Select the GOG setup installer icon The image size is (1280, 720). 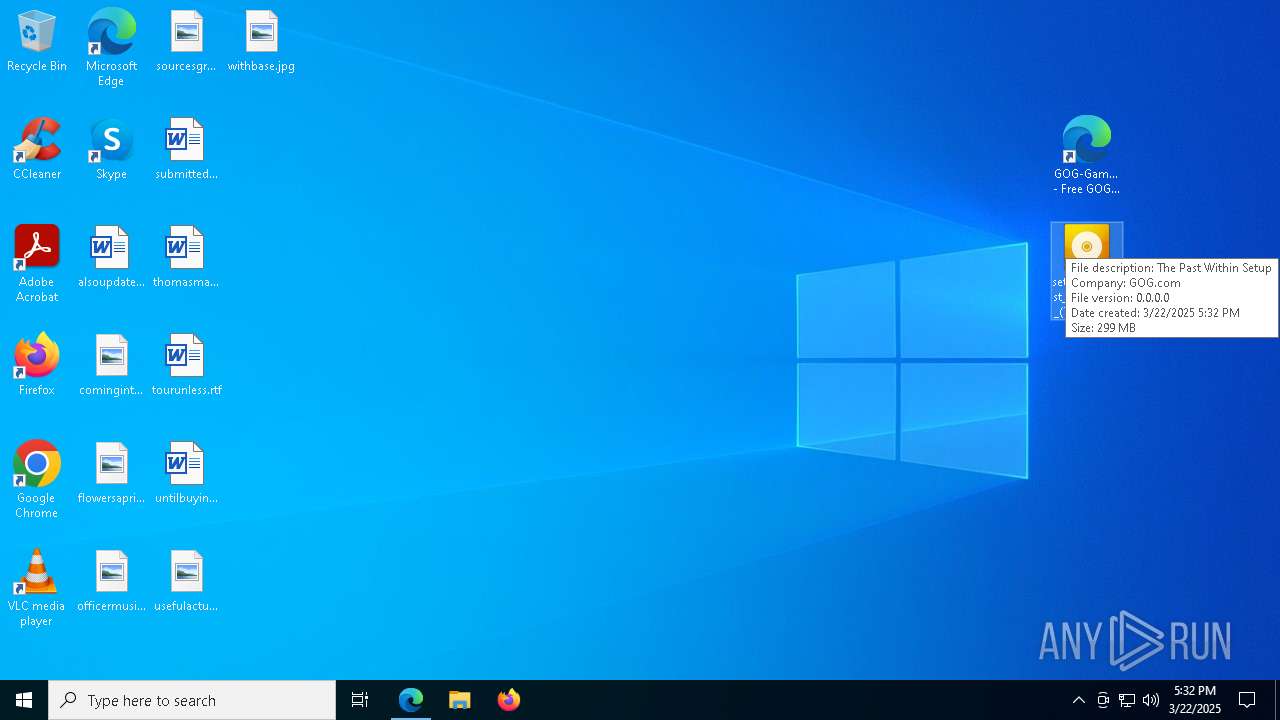(x=1087, y=243)
